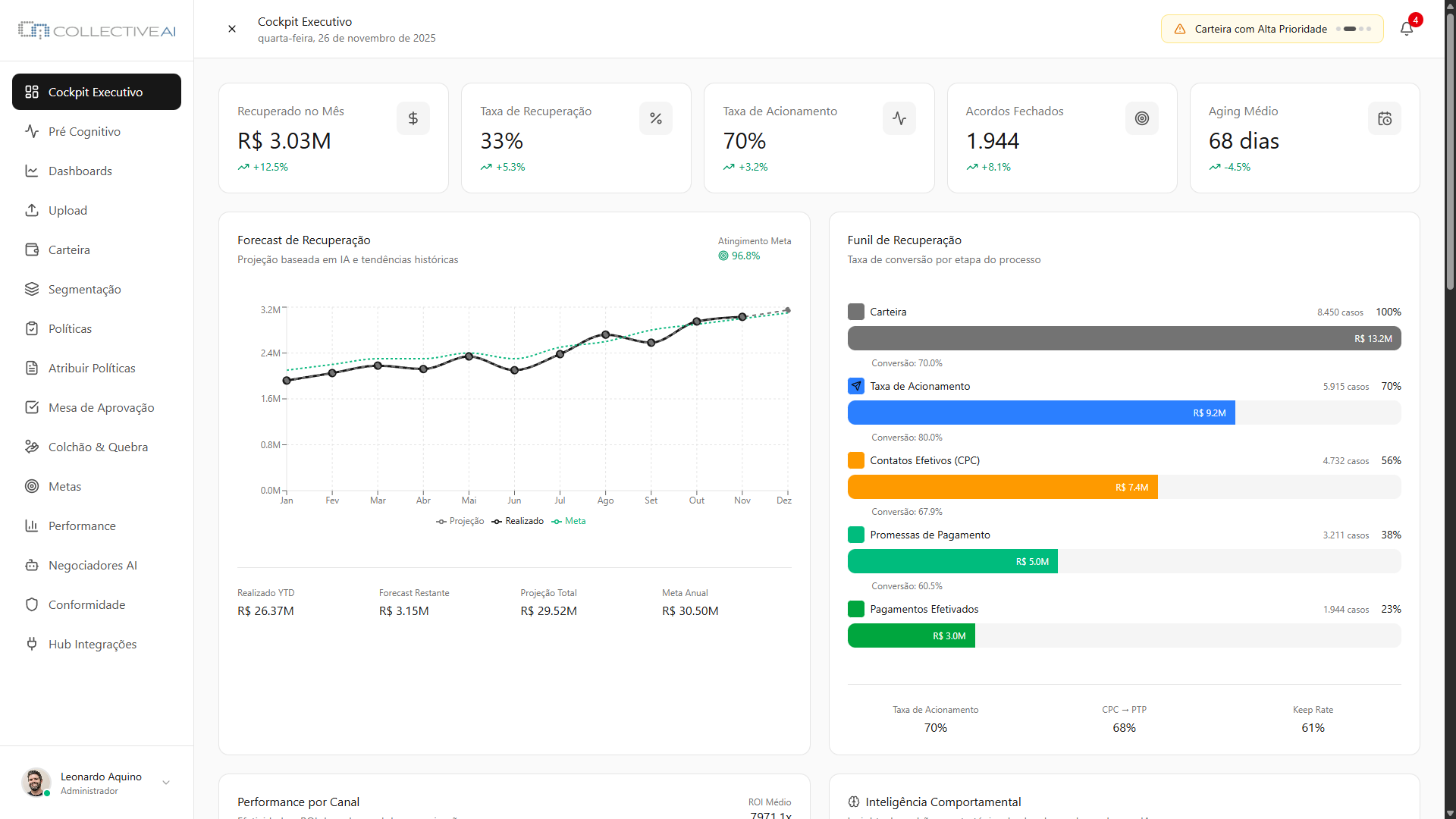Open Pré Cognitivo in the sidebar

pyautogui.click(x=84, y=131)
